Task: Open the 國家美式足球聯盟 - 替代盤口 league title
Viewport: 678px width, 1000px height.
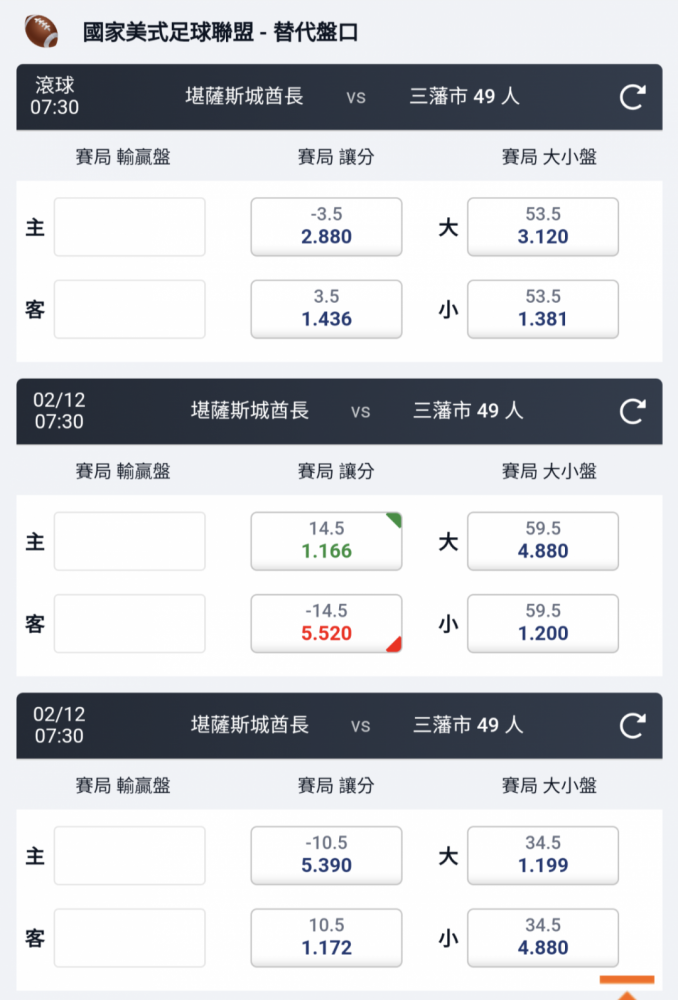Action: coord(221,32)
